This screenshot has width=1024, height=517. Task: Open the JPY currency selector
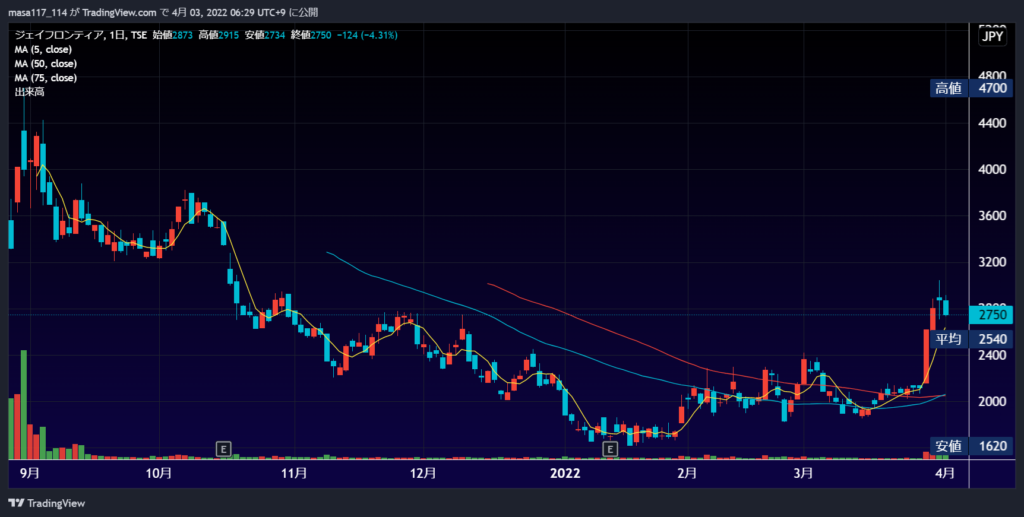[x=992, y=37]
